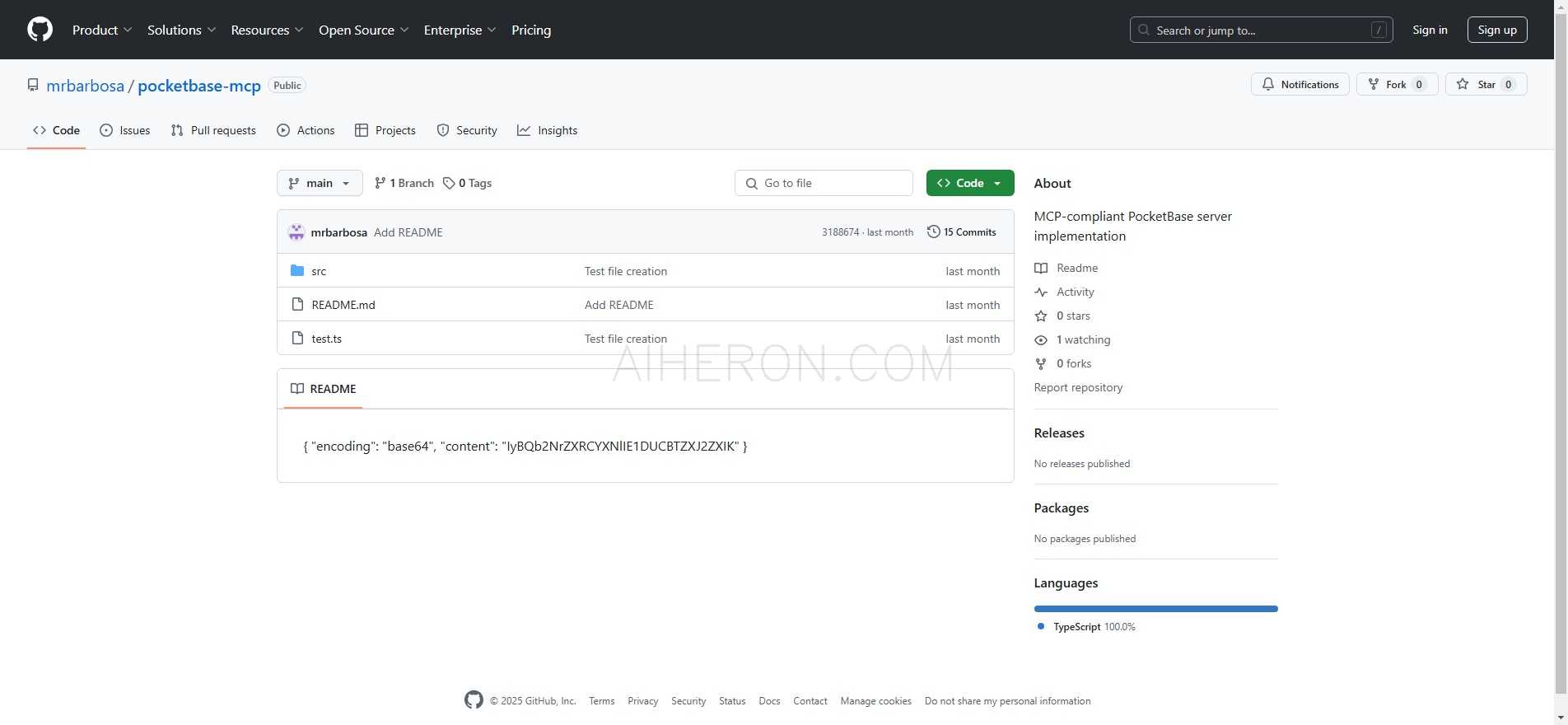Screen dimensions: 1568x725
Task: Open commit hash 3188674
Action: [x=840, y=232]
